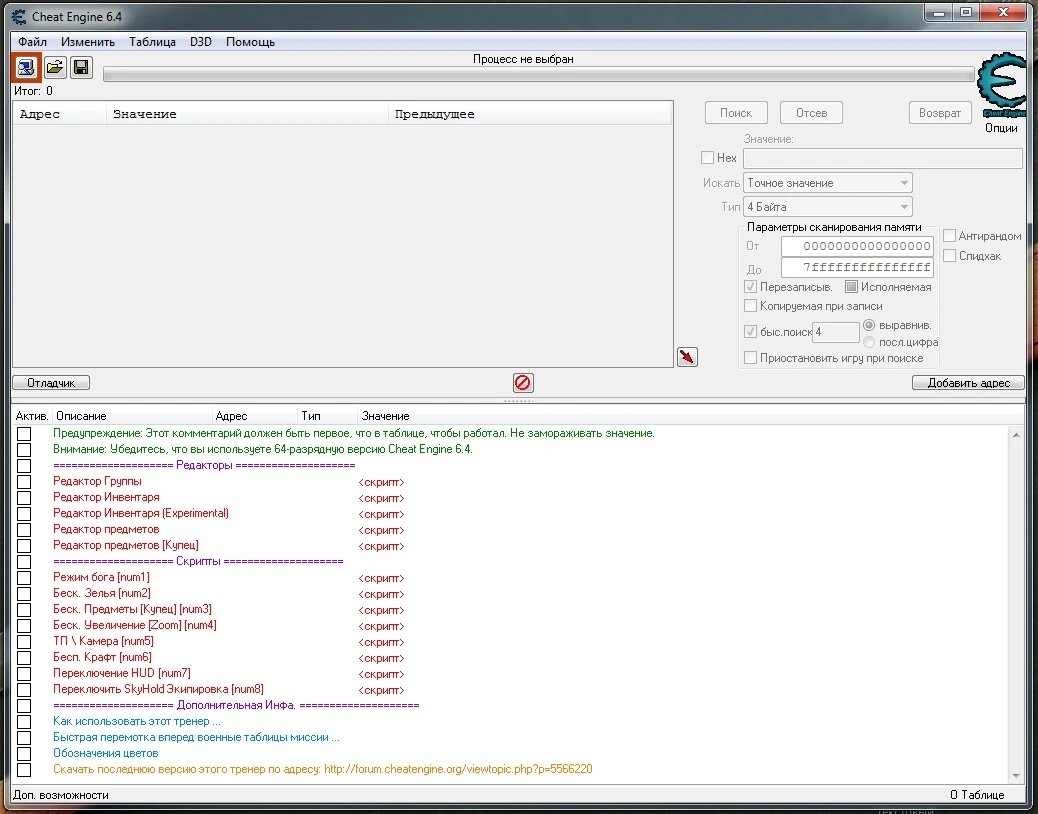Toggle the Режим бога [num1] script checkbox

click(x=24, y=578)
